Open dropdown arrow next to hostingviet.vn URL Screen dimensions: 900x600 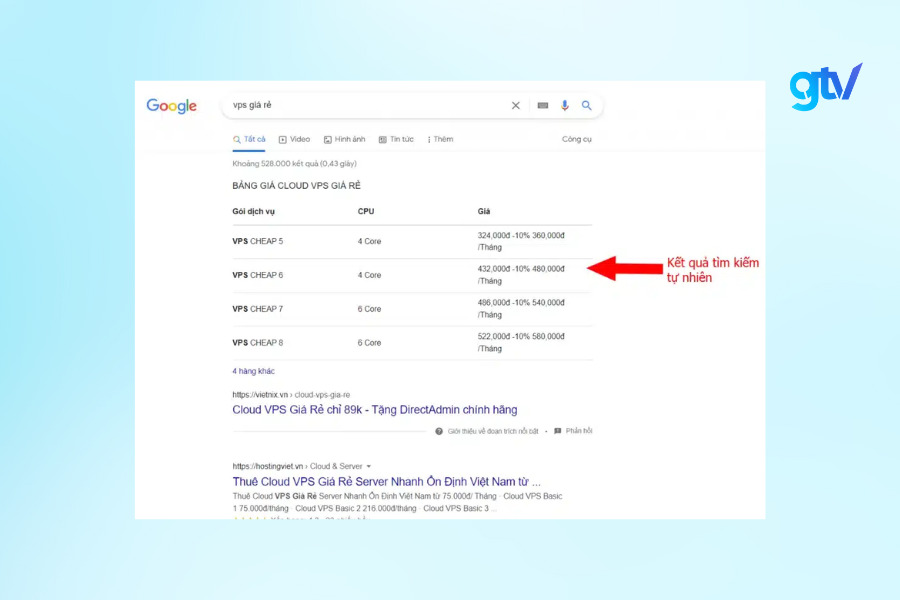tap(369, 467)
